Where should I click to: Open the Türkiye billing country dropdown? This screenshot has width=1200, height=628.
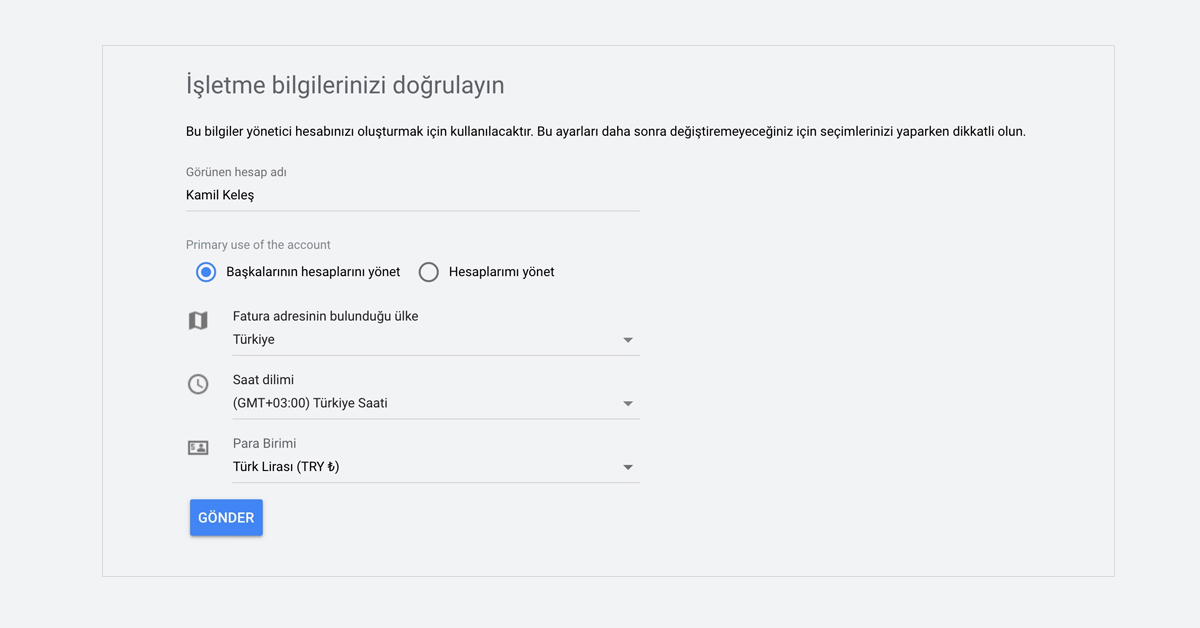(436, 340)
